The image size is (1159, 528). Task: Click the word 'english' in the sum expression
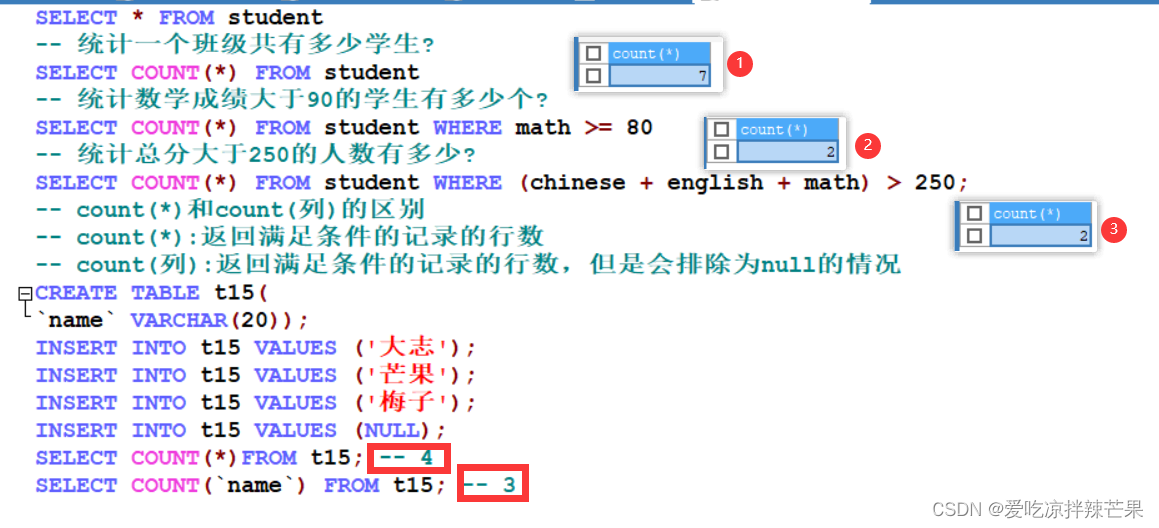(715, 183)
